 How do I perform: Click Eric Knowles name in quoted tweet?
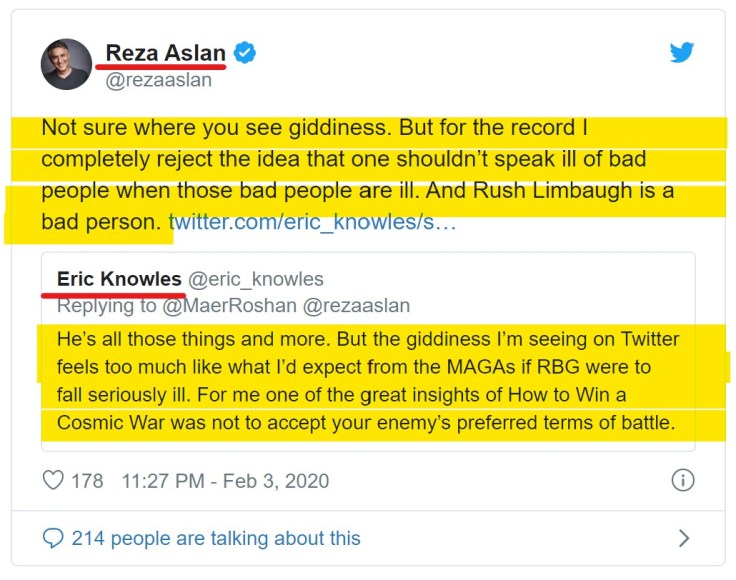(119, 279)
